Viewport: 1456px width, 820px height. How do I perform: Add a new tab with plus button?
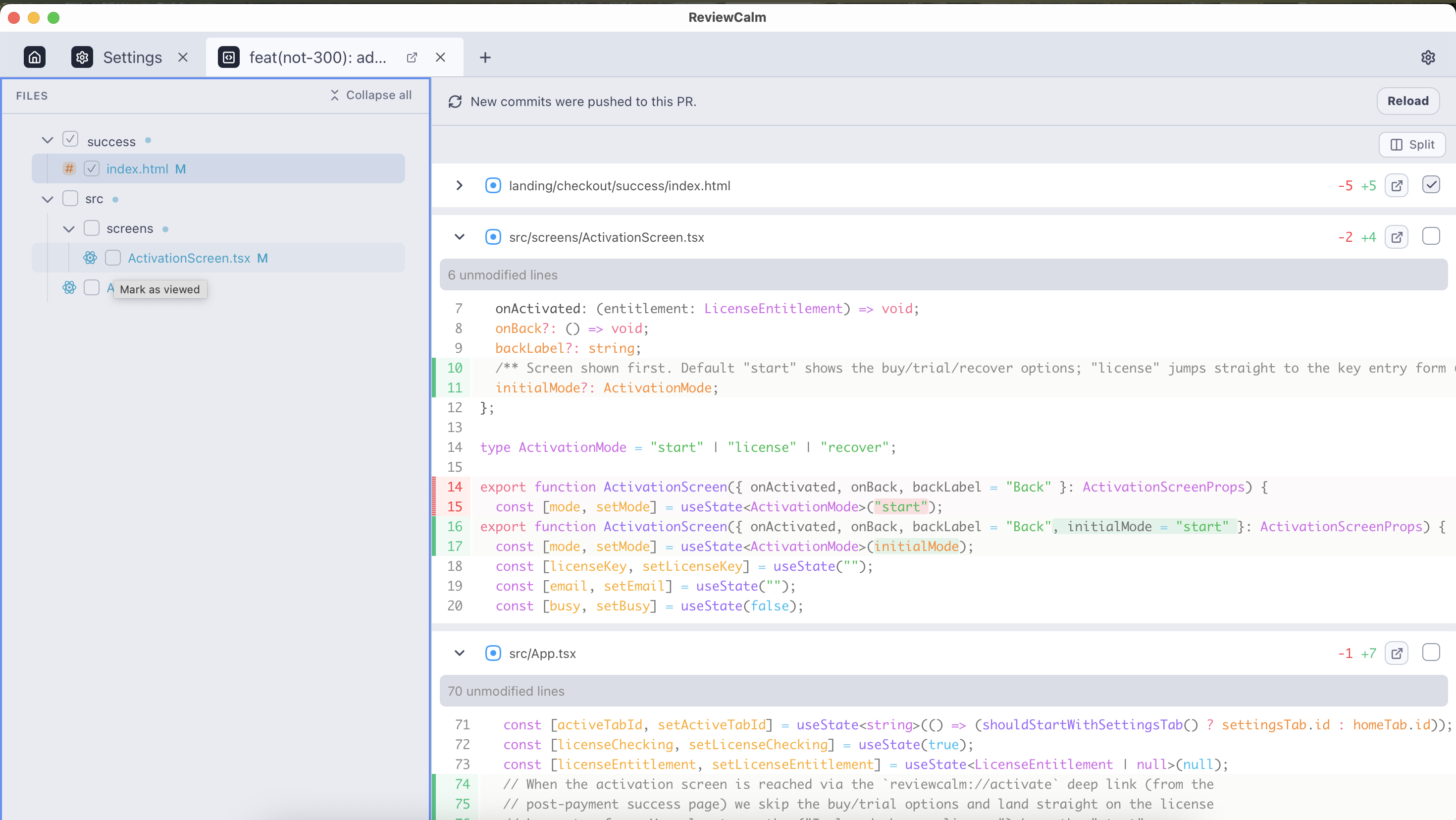pyautogui.click(x=485, y=57)
